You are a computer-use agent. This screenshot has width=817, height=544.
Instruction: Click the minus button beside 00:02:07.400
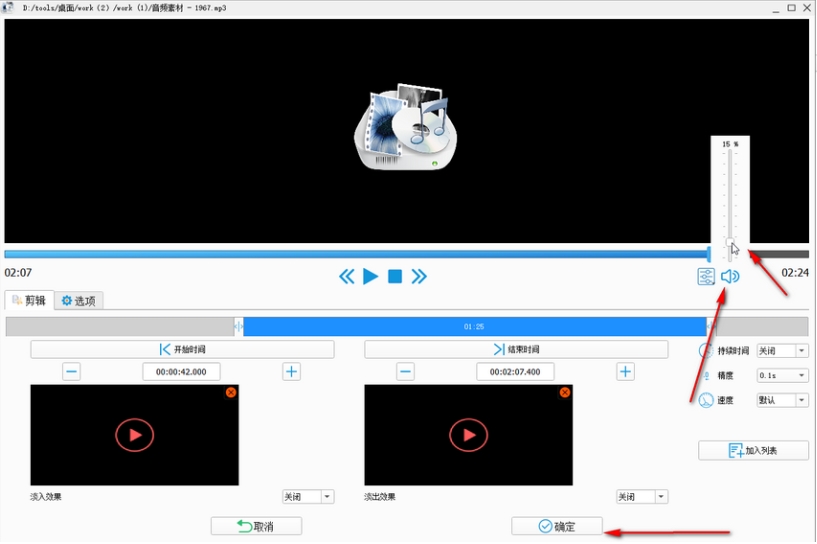[405, 372]
